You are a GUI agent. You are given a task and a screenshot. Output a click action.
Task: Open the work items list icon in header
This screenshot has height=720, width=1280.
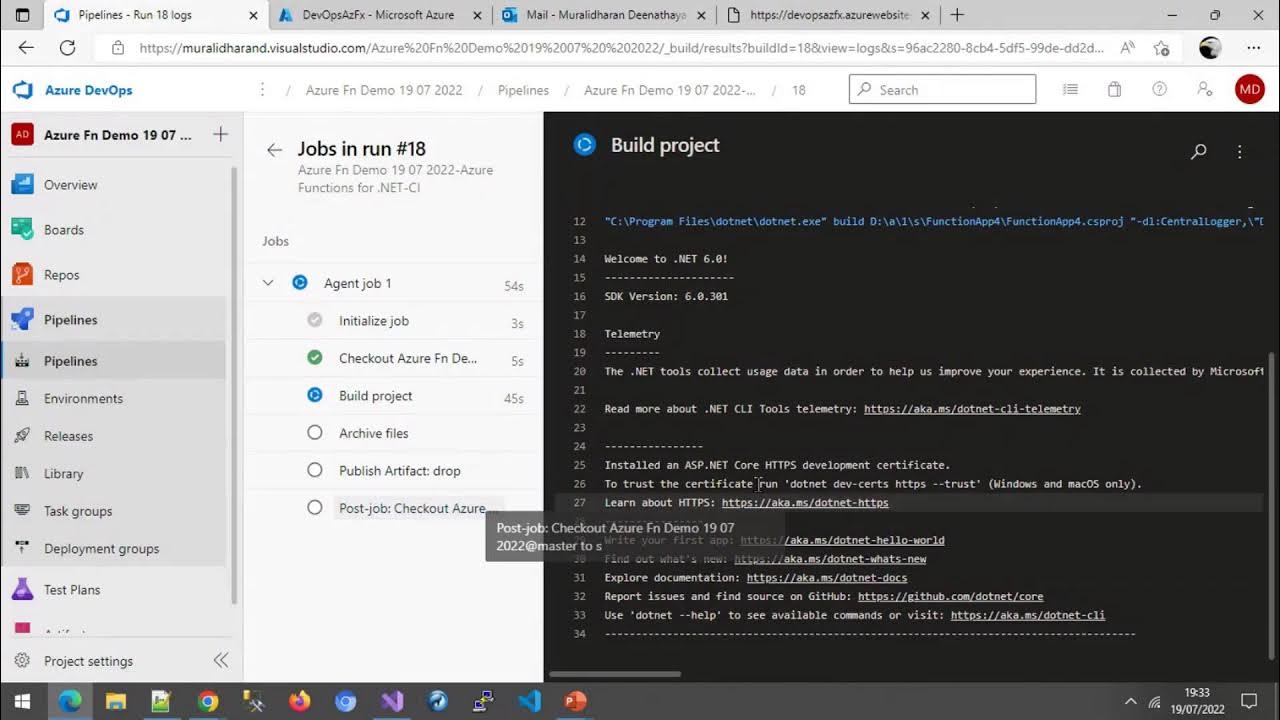pyautogui.click(x=1070, y=89)
